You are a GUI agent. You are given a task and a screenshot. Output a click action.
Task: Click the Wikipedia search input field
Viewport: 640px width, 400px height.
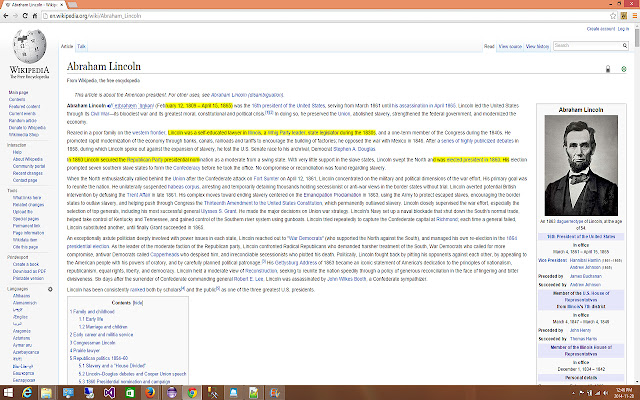[587, 46]
